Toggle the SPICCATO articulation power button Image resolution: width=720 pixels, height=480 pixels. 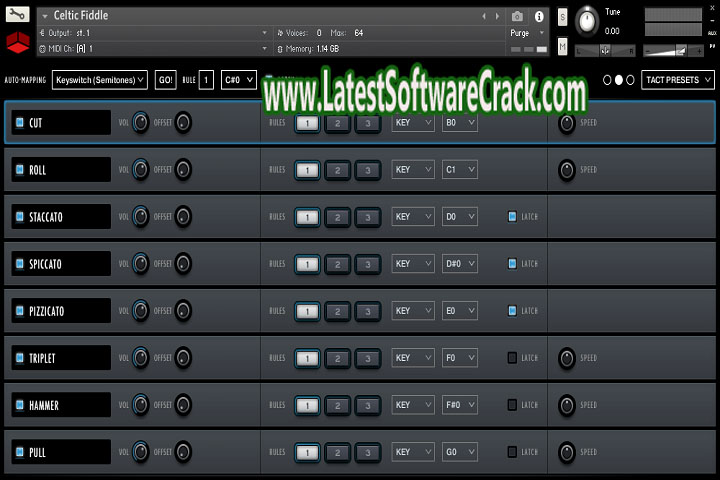(20, 264)
